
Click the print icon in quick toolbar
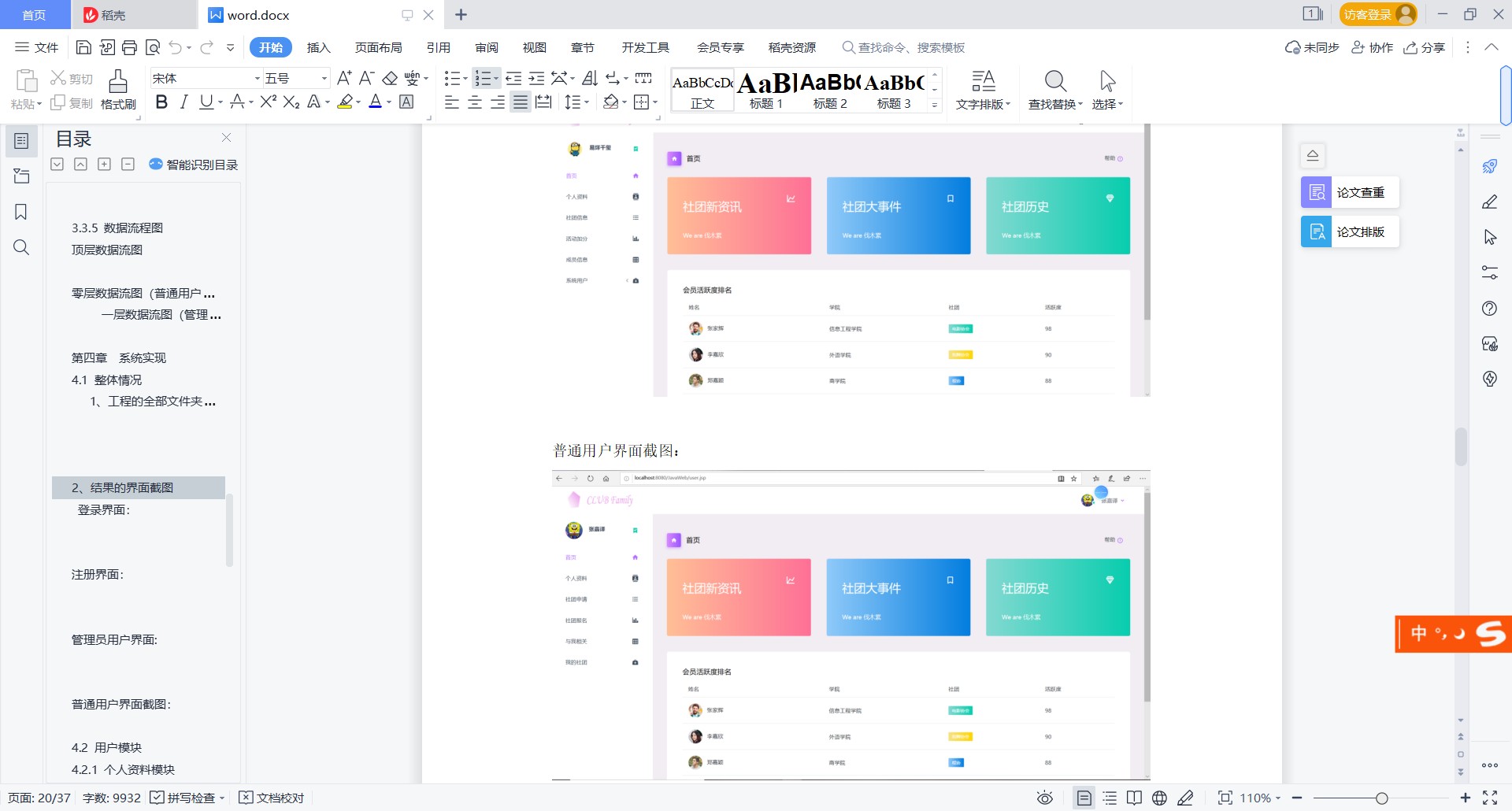[130, 48]
